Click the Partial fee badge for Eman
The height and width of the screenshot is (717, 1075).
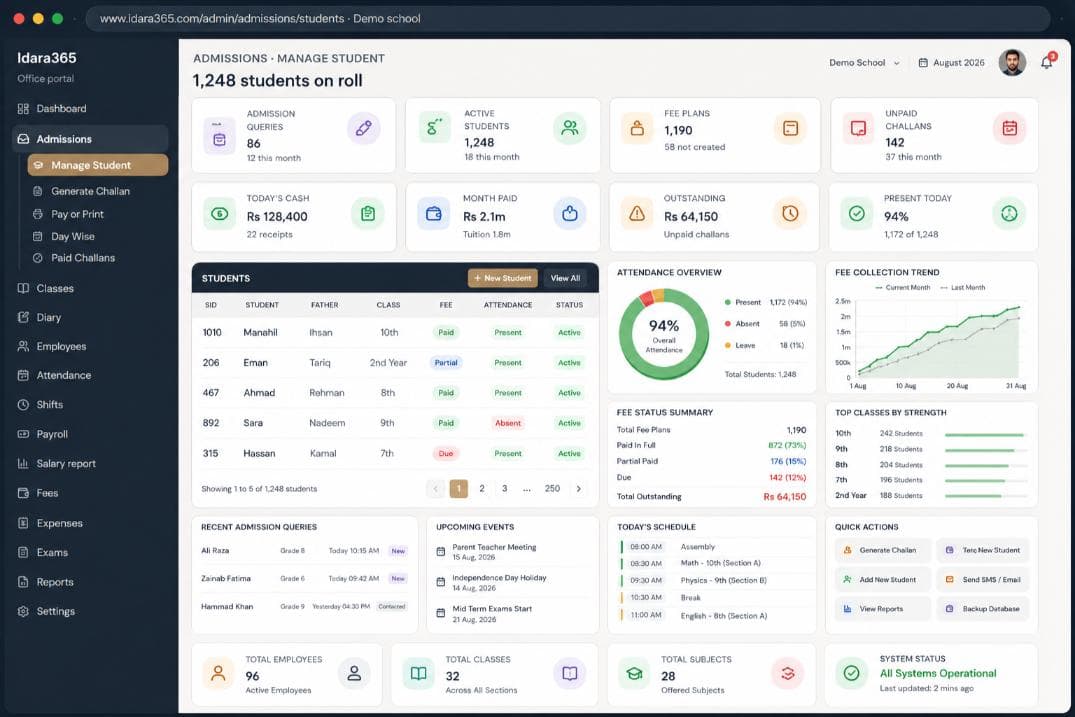point(446,363)
